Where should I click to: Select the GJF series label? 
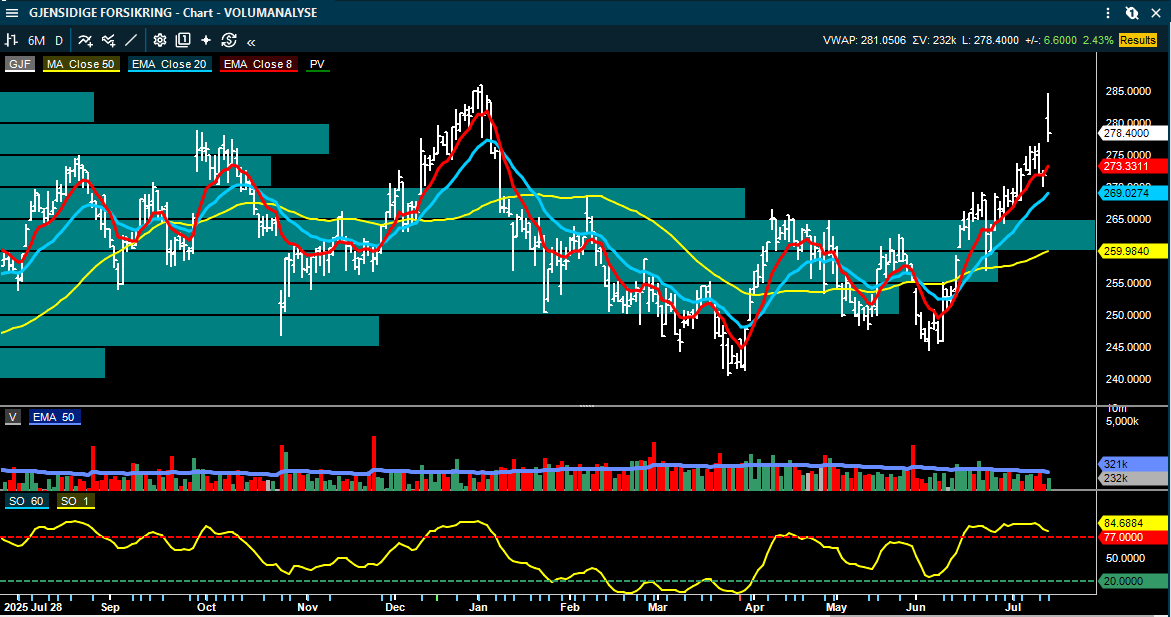coord(19,64)
